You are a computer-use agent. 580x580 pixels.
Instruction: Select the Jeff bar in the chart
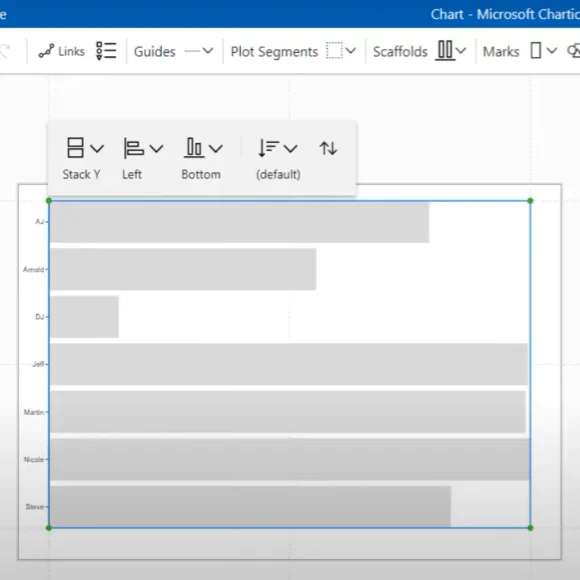point(289,364)
